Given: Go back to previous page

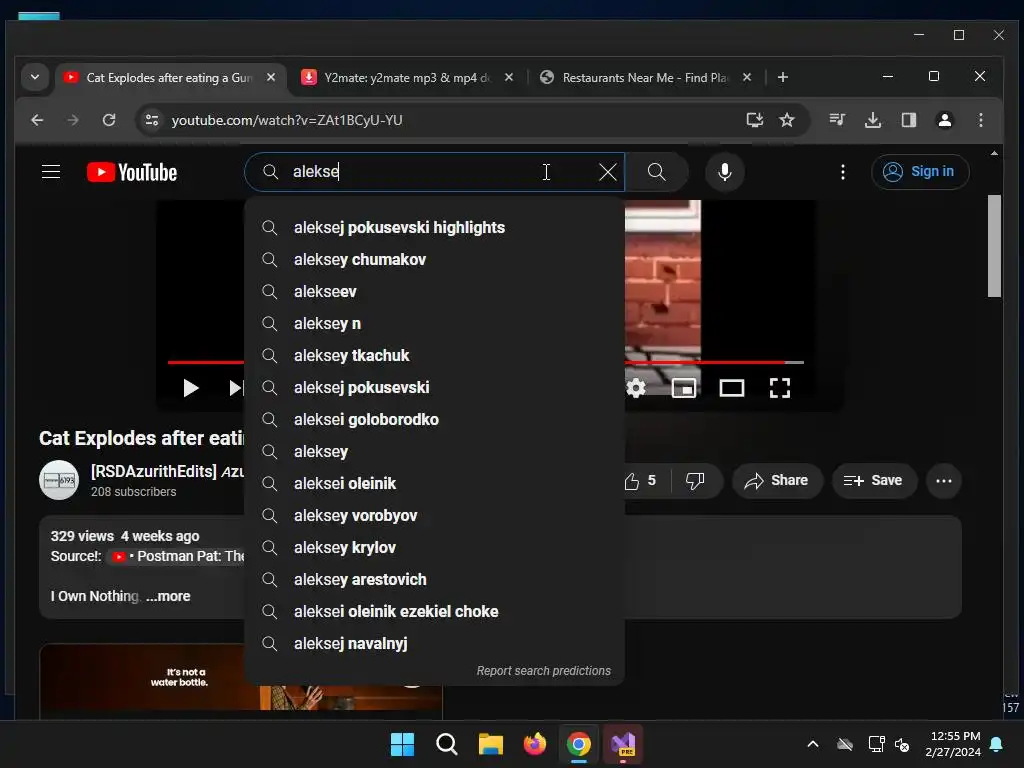Looking at the screenshot, I should 37,120.
